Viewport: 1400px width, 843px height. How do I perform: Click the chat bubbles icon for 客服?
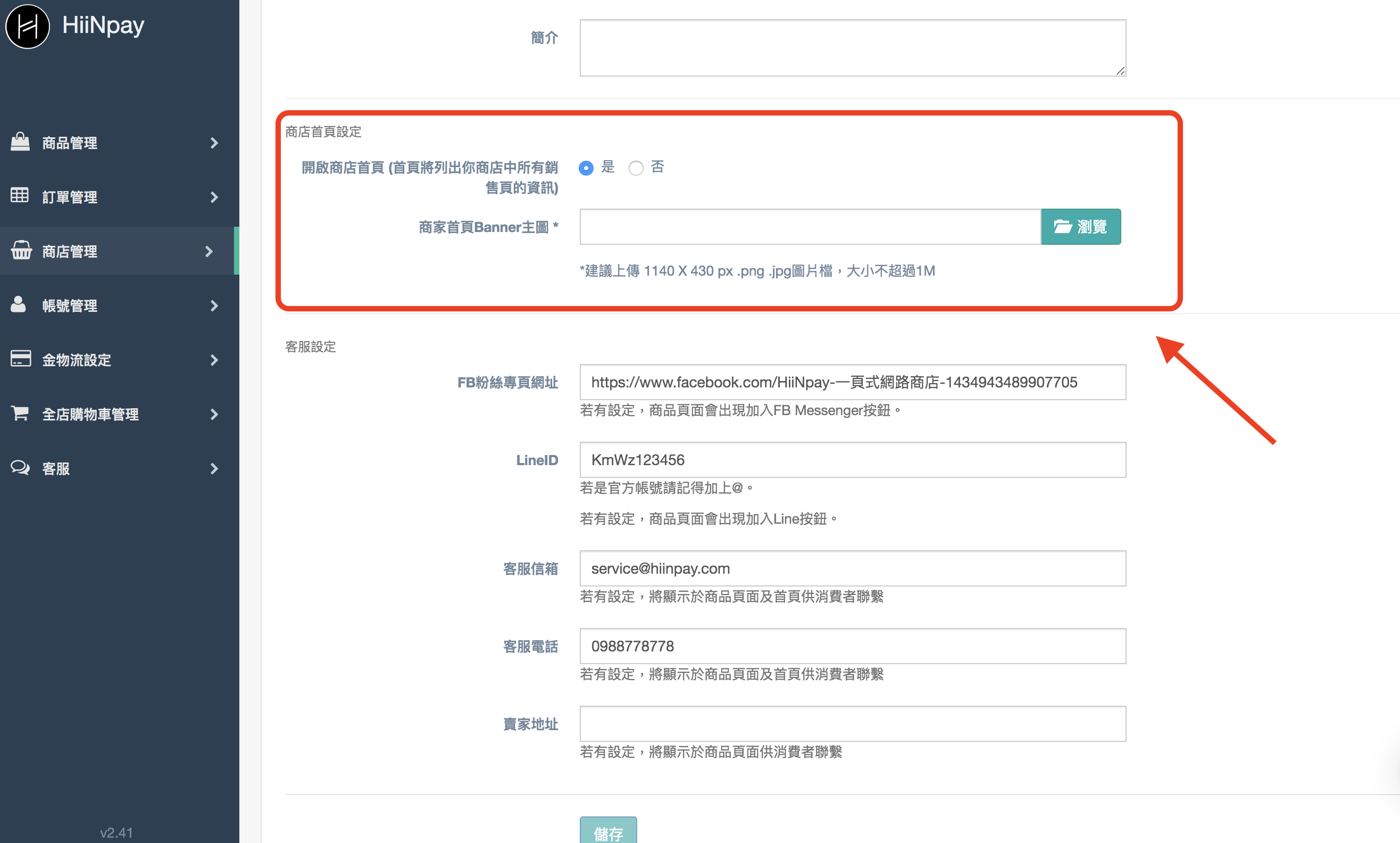click(20, 467)
